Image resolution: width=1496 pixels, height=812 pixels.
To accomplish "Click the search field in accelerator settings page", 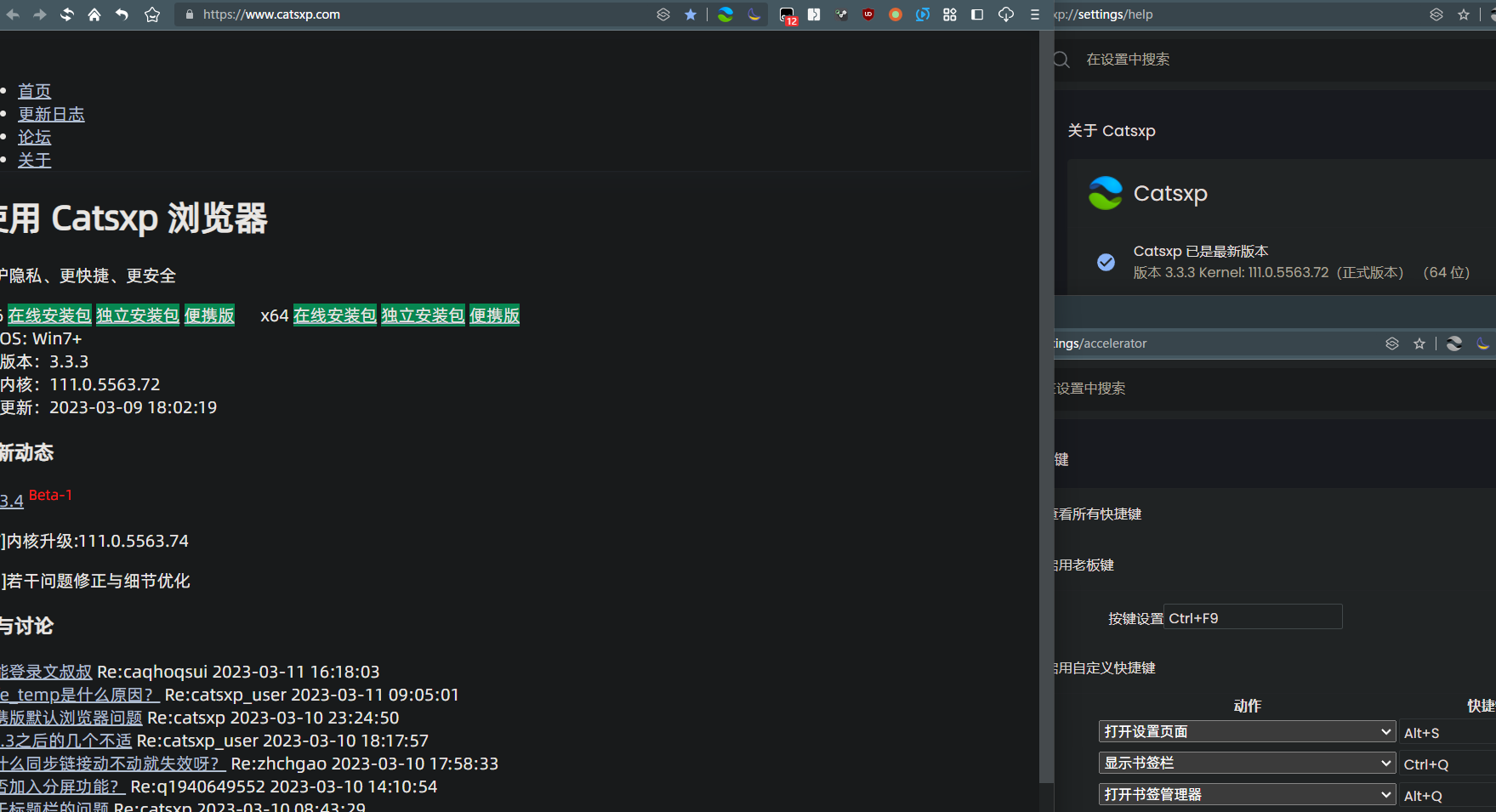I will pyautogui.click(x=1276, y=389).
